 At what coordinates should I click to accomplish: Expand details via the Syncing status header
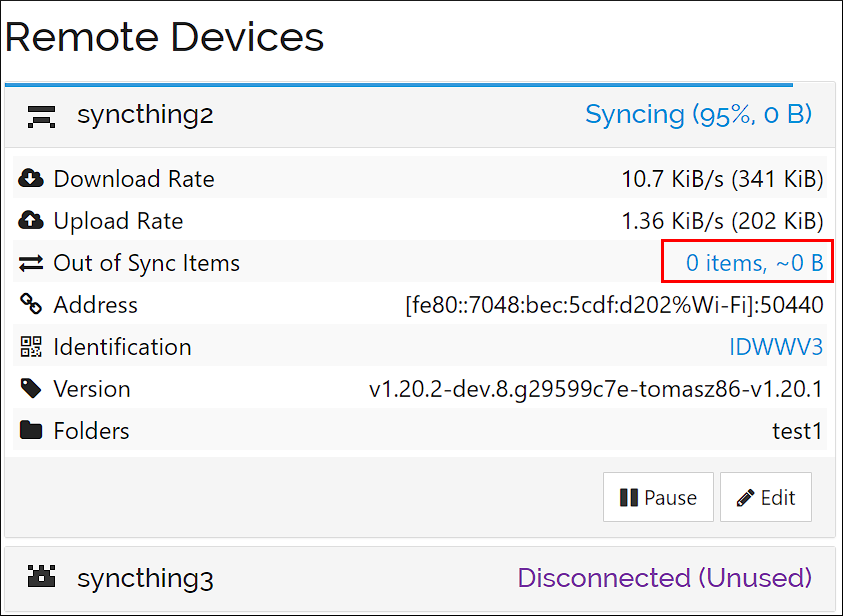pyautogui.click(x=698, y=115)
